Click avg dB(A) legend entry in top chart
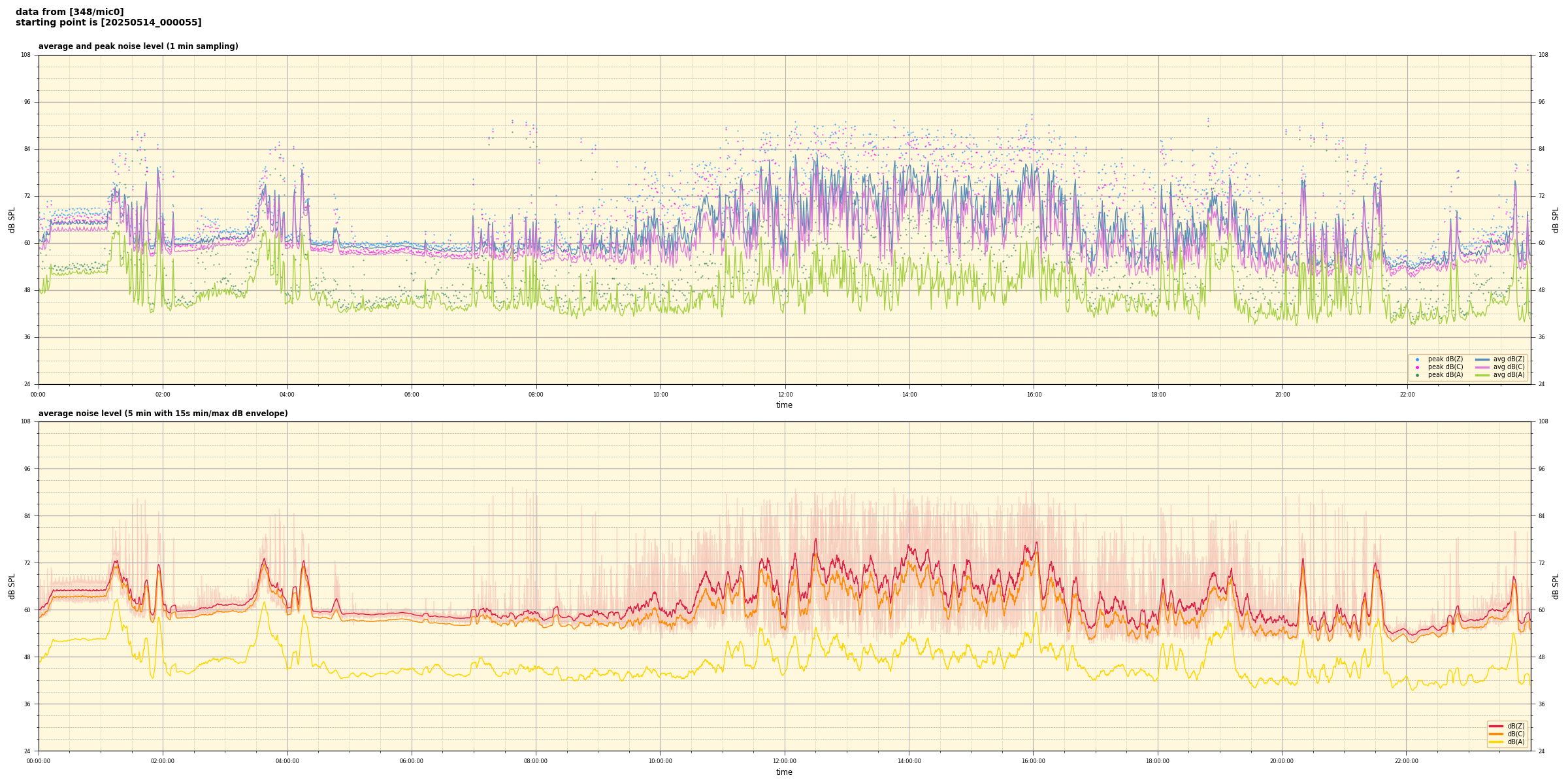Viewport: 1568px width, 784px height. 1509,375
